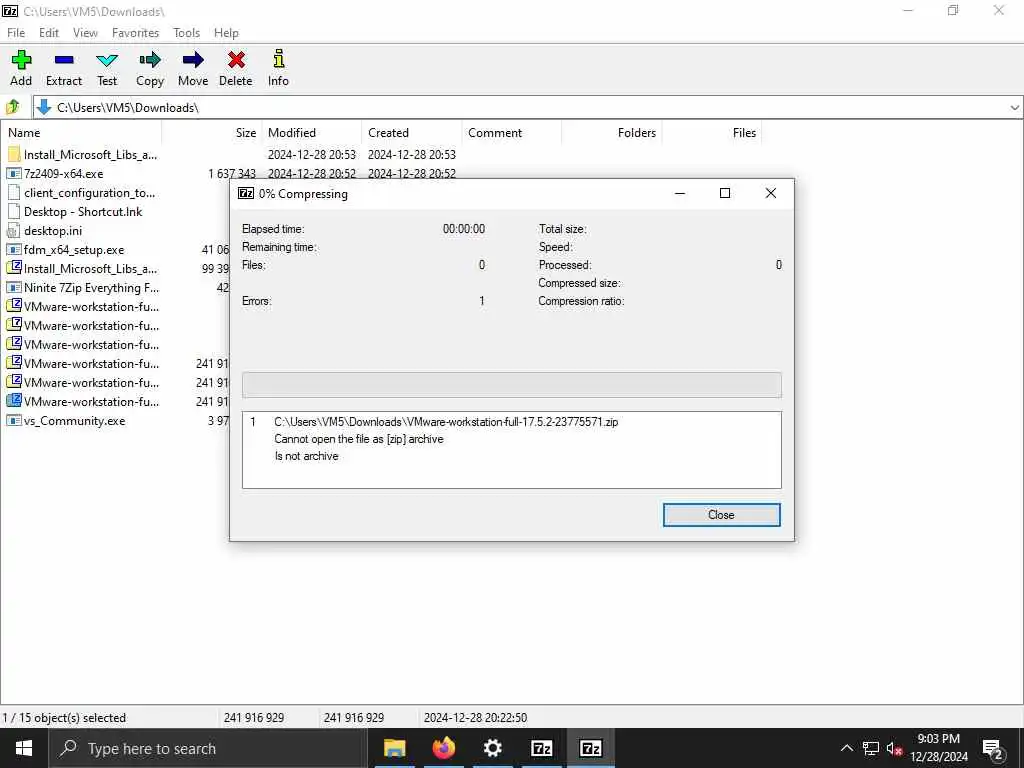Viewport: 1024px width, 768px height.
Task: Open the Tools menu
Action: [x=186, y=33]
